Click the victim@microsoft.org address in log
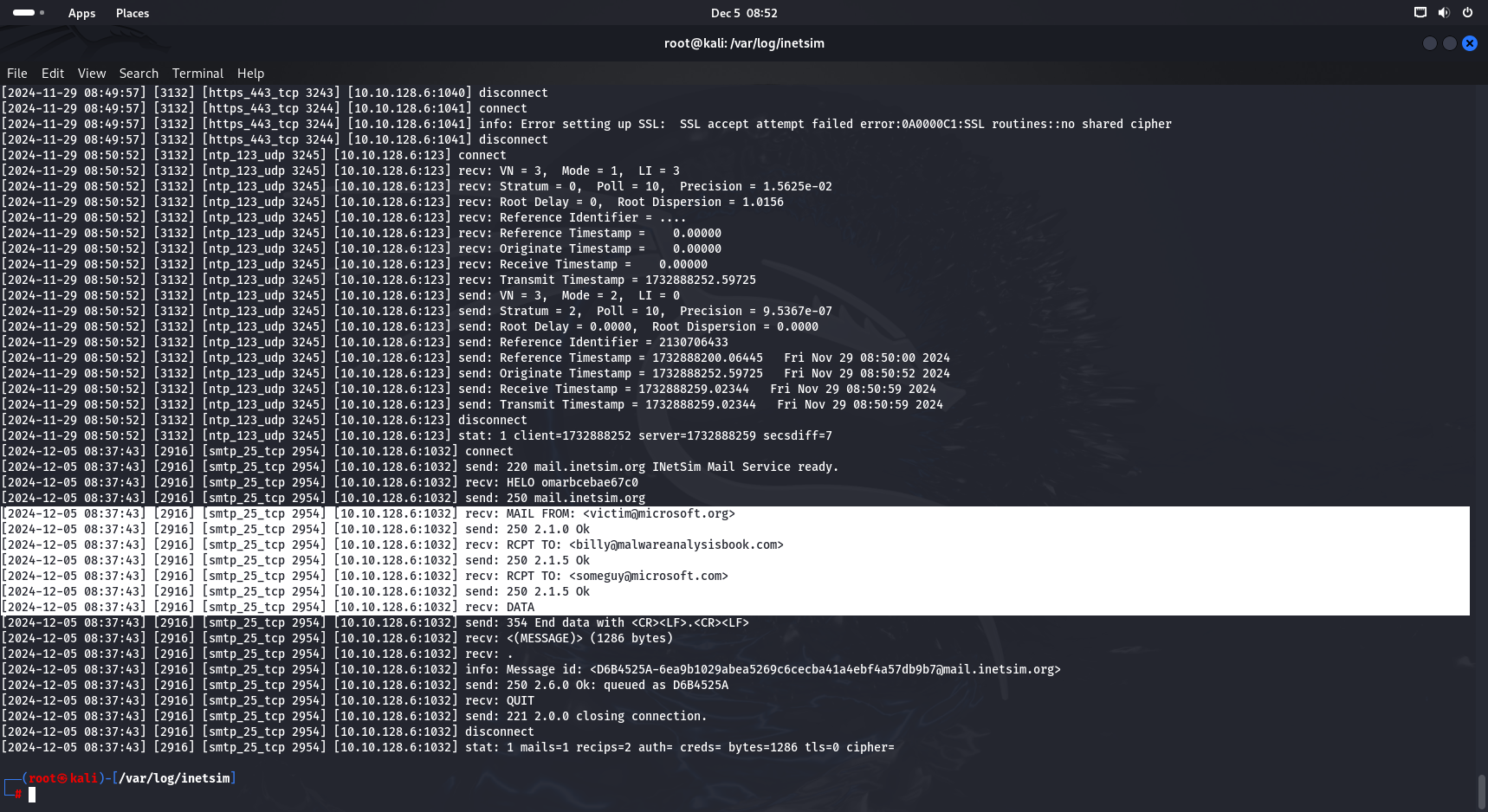This screenshot has height=812, width=1488. tap(659, 514)
